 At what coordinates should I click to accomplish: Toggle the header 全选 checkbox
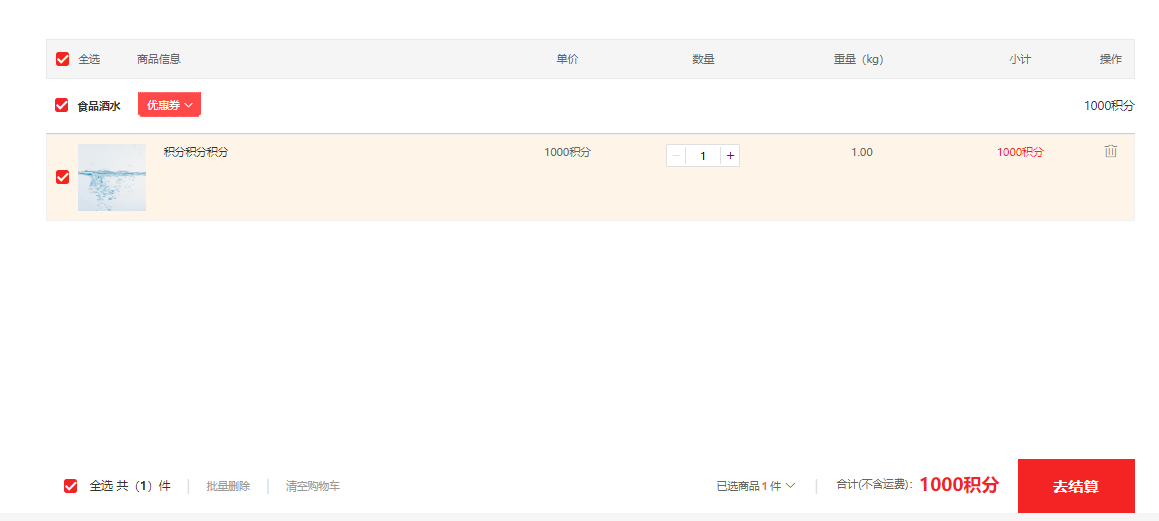pyautogui.click(x=63, y=59)
